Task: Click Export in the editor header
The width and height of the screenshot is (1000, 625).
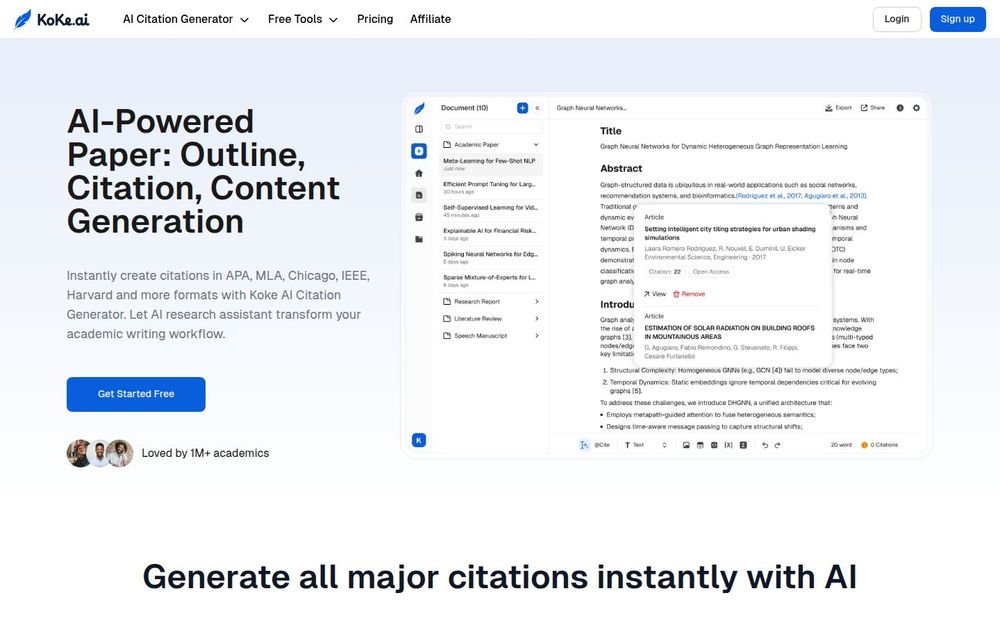Action: (x=838, y=108)
